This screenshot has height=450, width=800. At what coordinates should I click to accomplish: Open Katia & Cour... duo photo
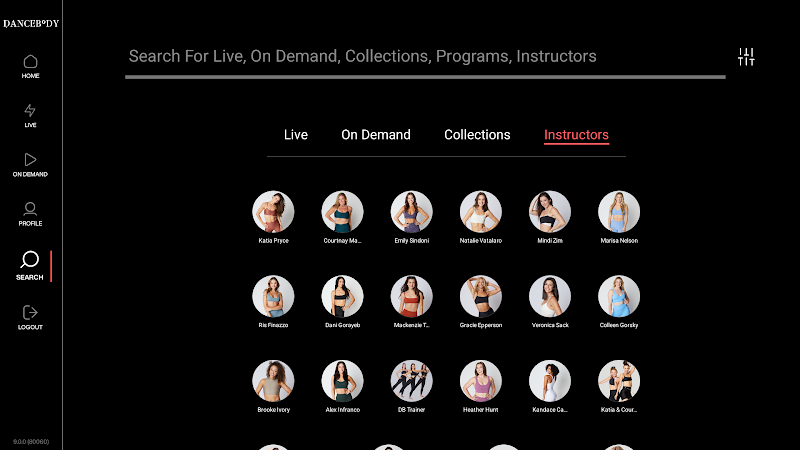(619, 381)
